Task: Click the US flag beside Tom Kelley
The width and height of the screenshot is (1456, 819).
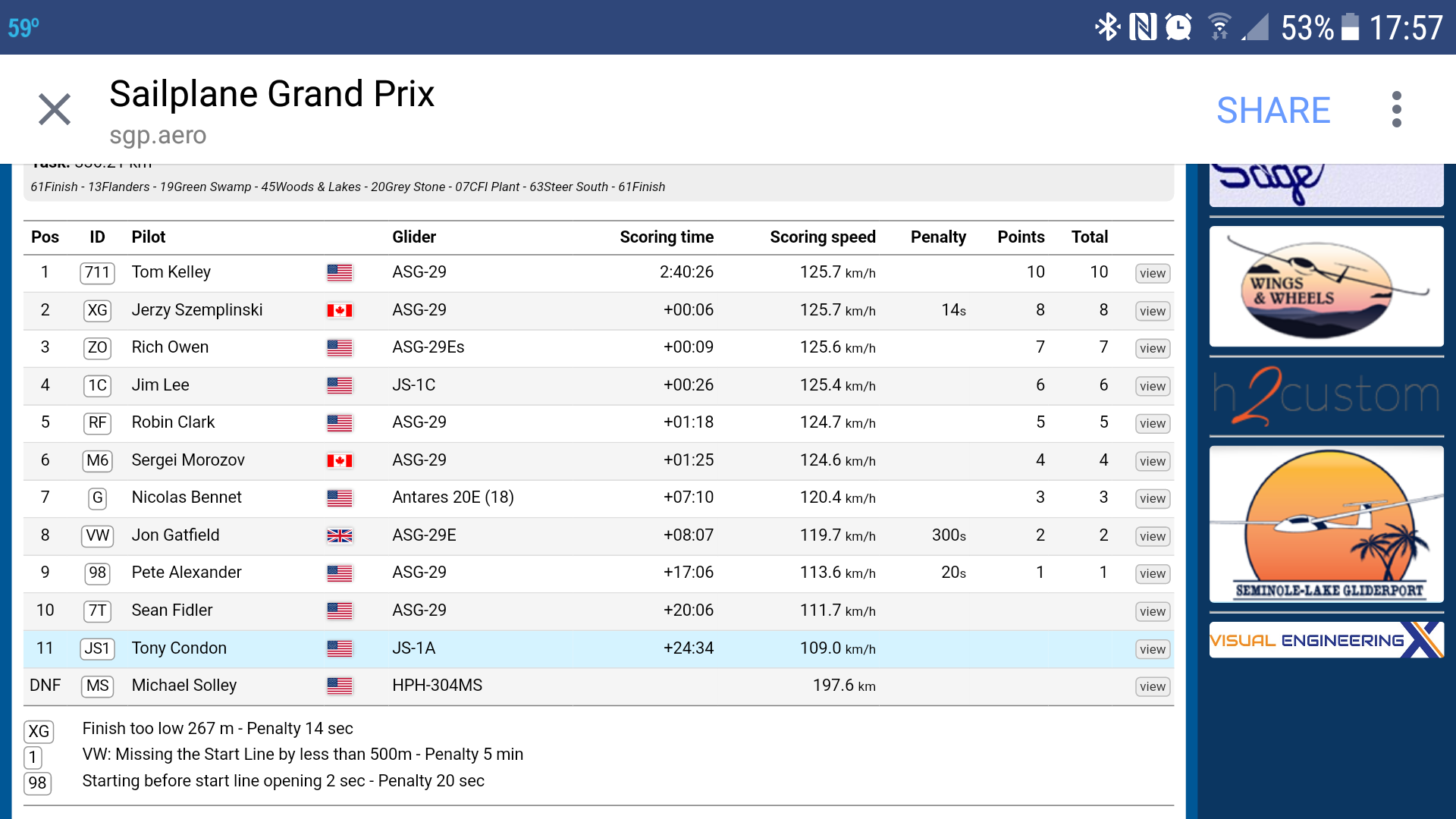Action: 339,272
